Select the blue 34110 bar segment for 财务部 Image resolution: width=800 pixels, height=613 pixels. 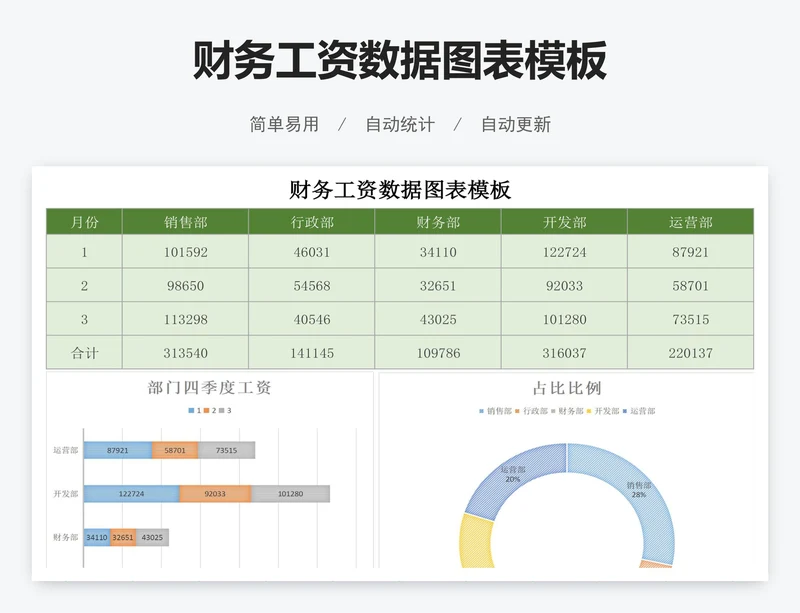point(97,537)
